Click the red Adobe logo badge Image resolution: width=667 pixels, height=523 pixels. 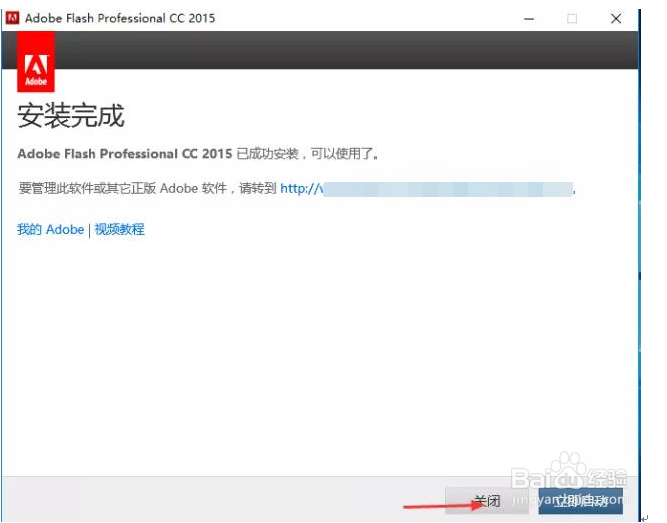point(36,62)
